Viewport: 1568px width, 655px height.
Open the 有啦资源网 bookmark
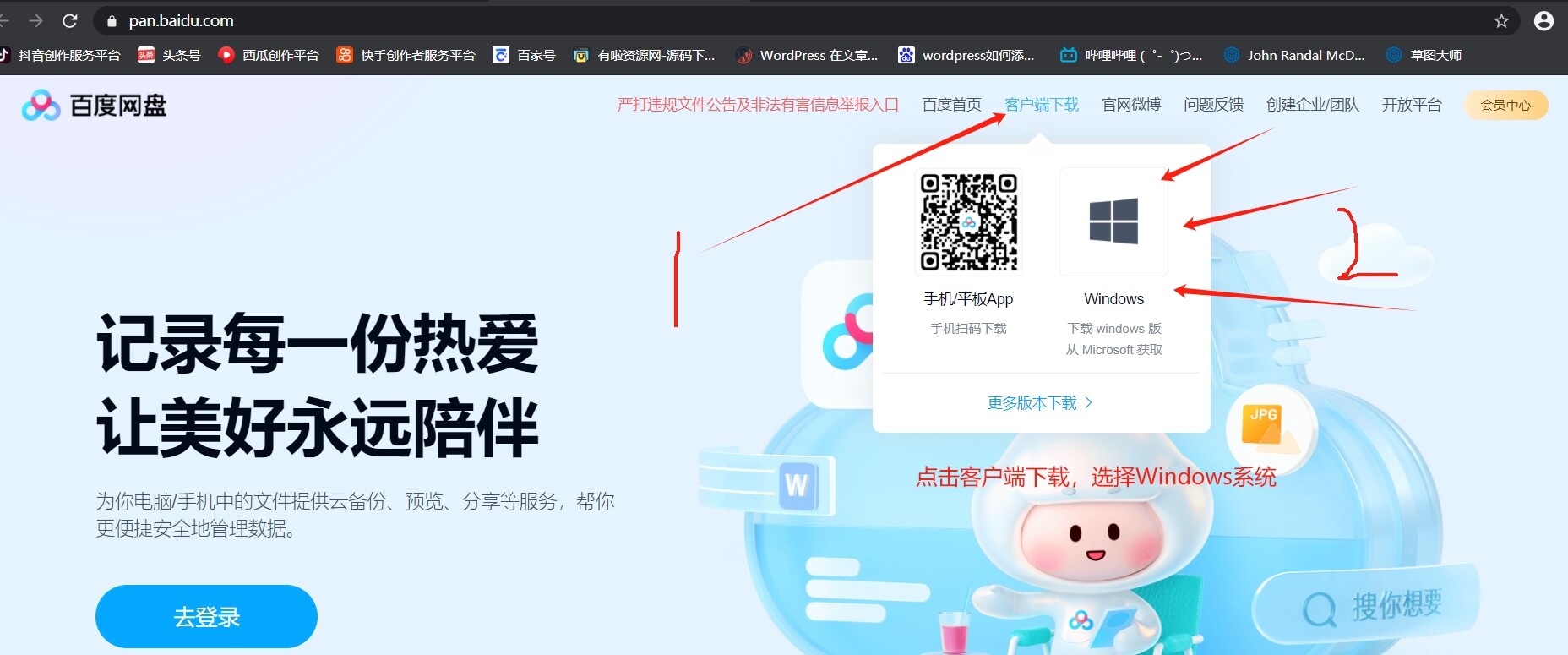(644, 55)
